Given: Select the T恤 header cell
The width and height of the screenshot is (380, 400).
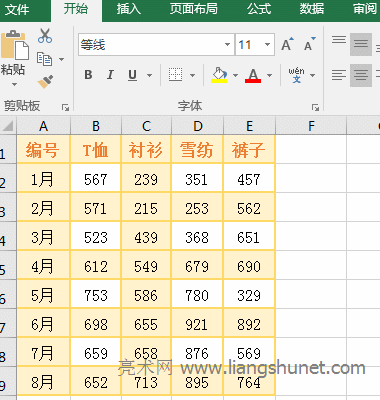Looking at the screenshot, I should click(x=96, y=149).
